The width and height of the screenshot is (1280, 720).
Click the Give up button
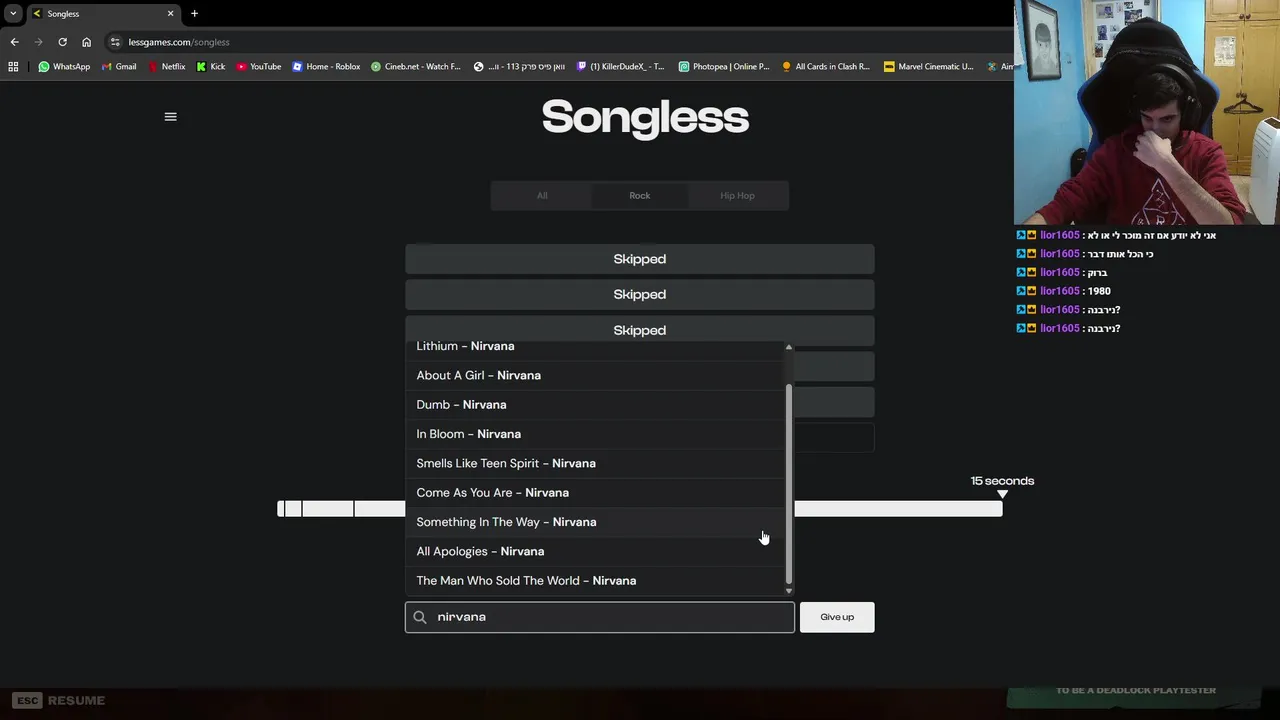[837, 617]
